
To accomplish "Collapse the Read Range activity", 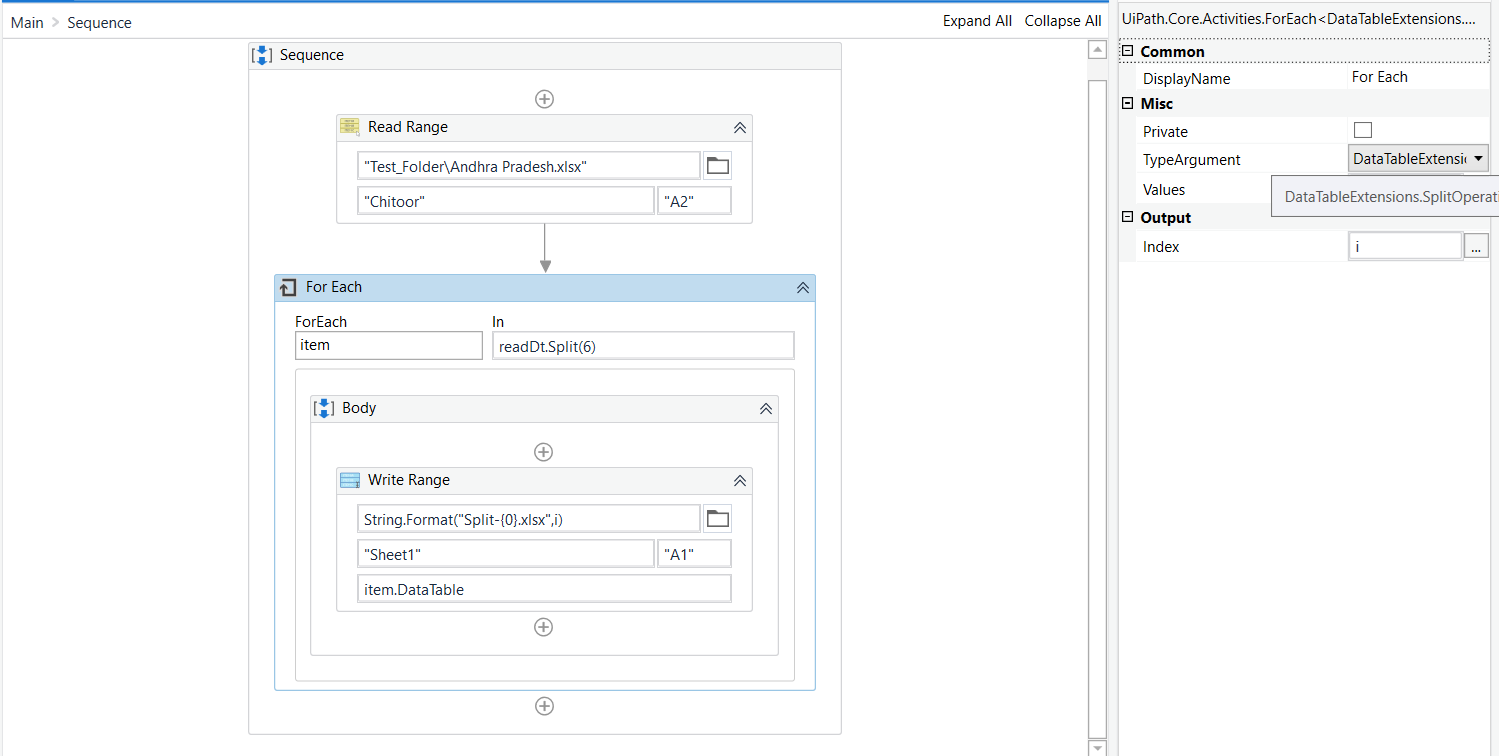I will [x=739, y=127].
